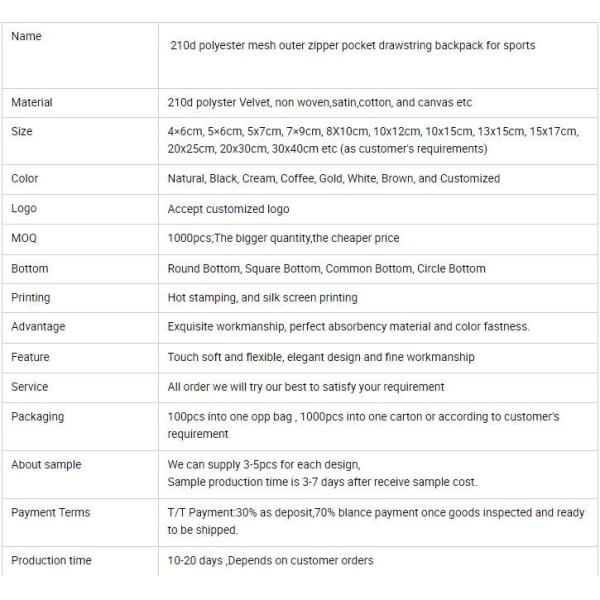This screenshot has width=600, height=600.
Task: Select the Payment Terms label cell
Action: click(x=50, y=513)
